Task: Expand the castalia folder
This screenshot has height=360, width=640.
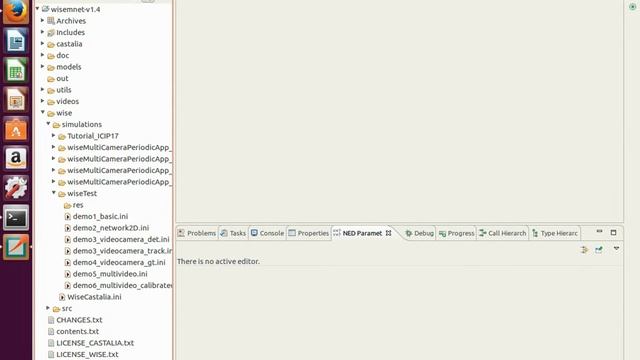Action: (x=42, y=43)
